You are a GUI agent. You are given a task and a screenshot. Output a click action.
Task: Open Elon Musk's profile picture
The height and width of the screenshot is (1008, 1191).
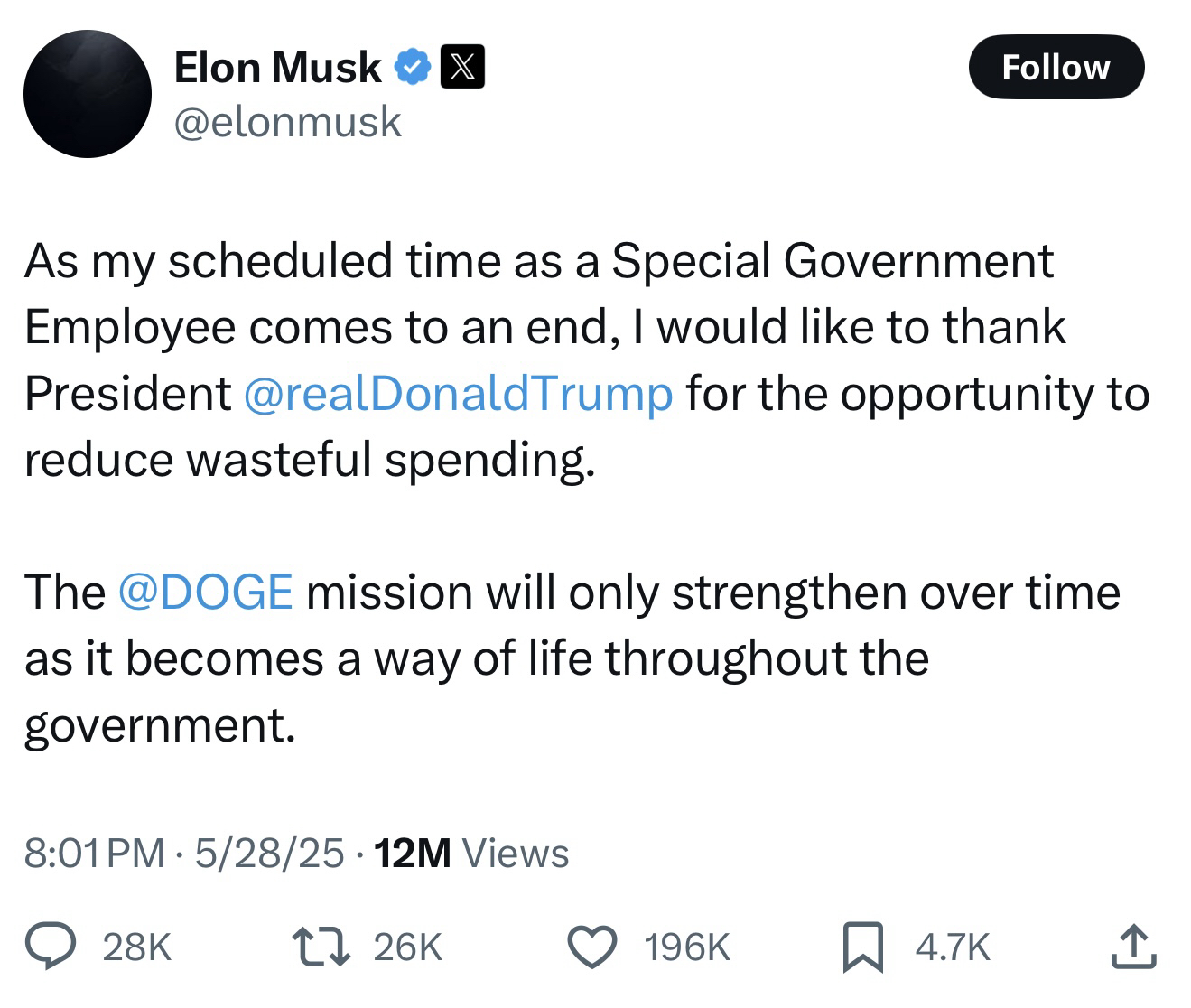click(x=88, y=94)
